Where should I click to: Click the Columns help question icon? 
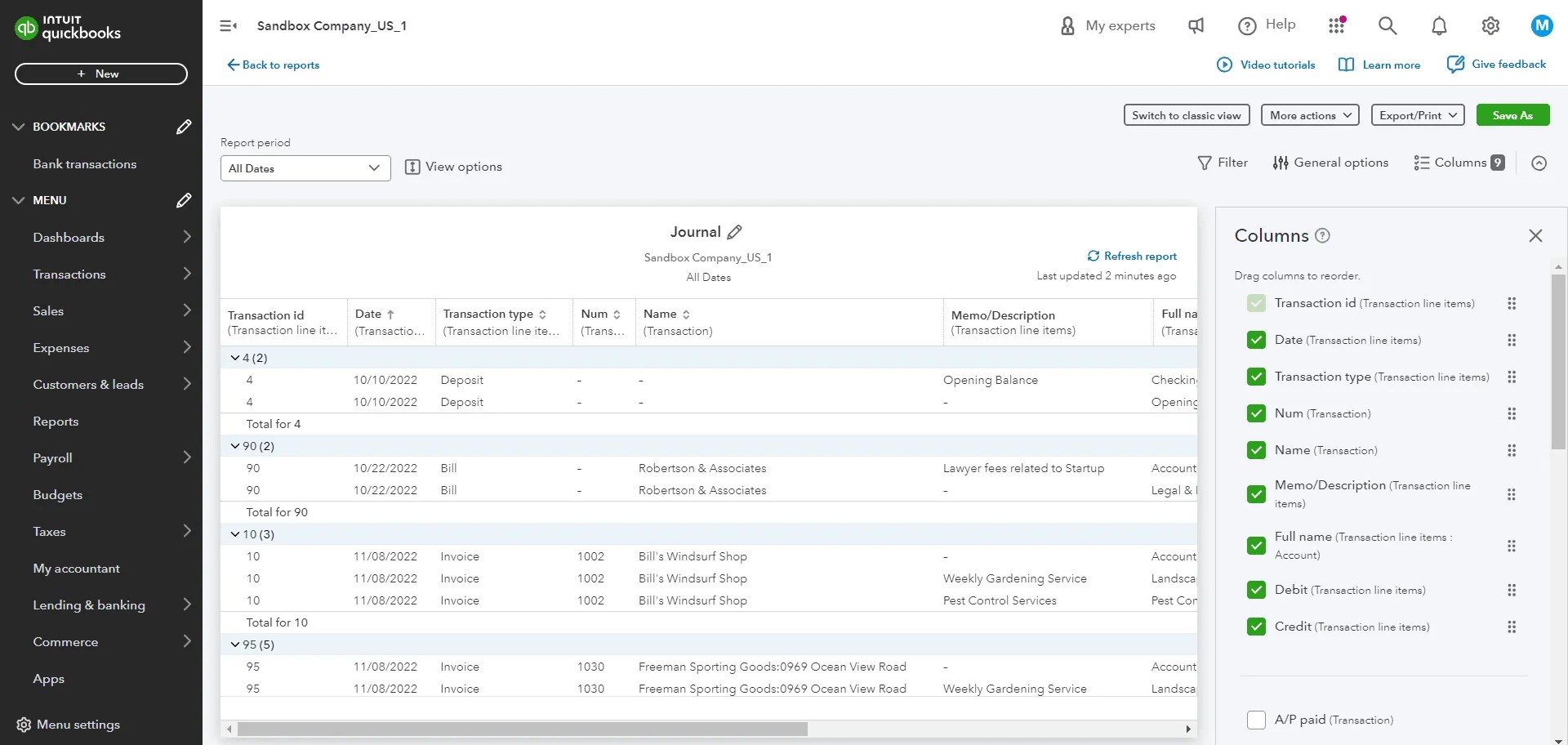(1323, 236)
